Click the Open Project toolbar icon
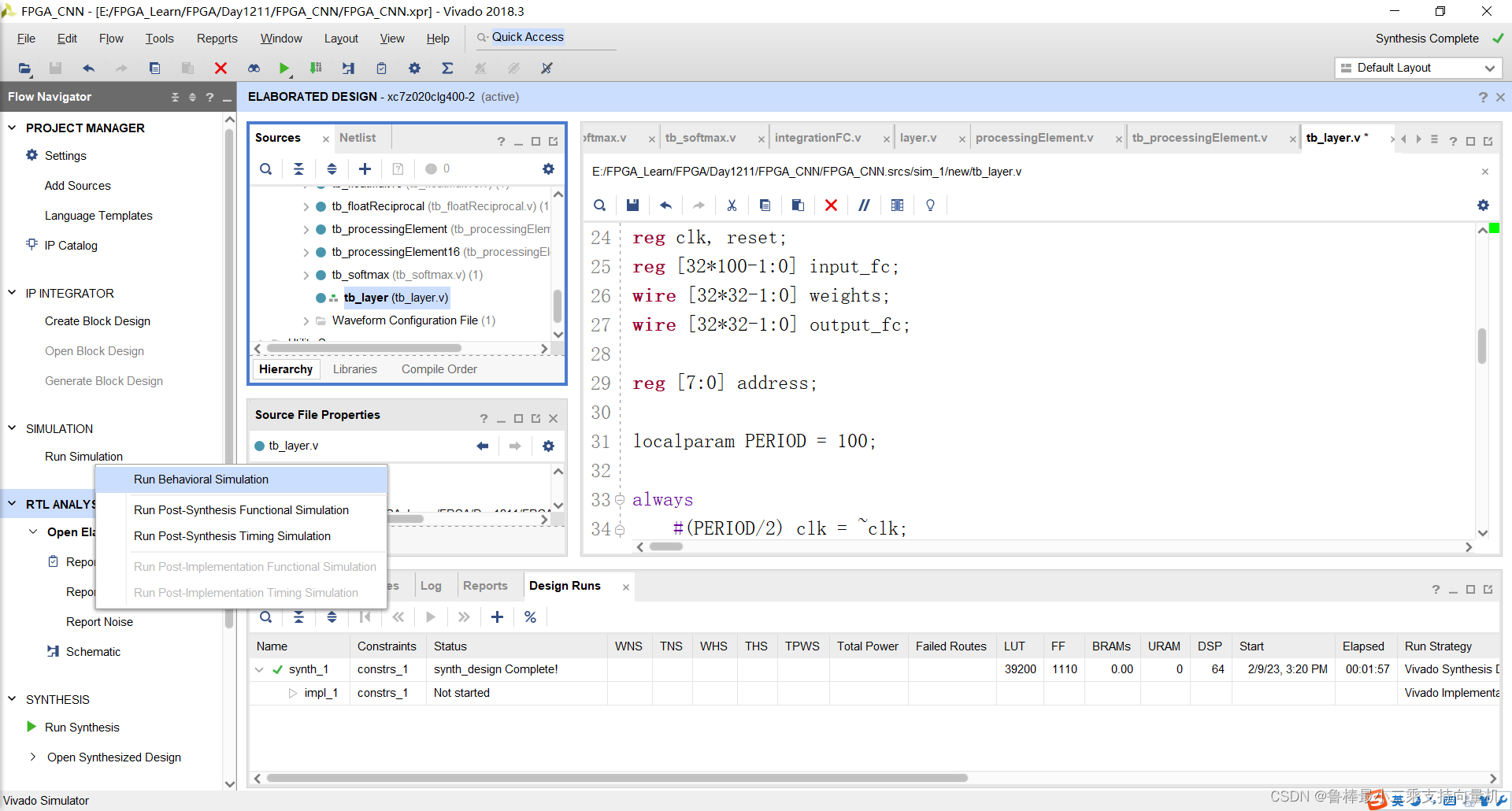1512x811 pixels. pos(25,69)
